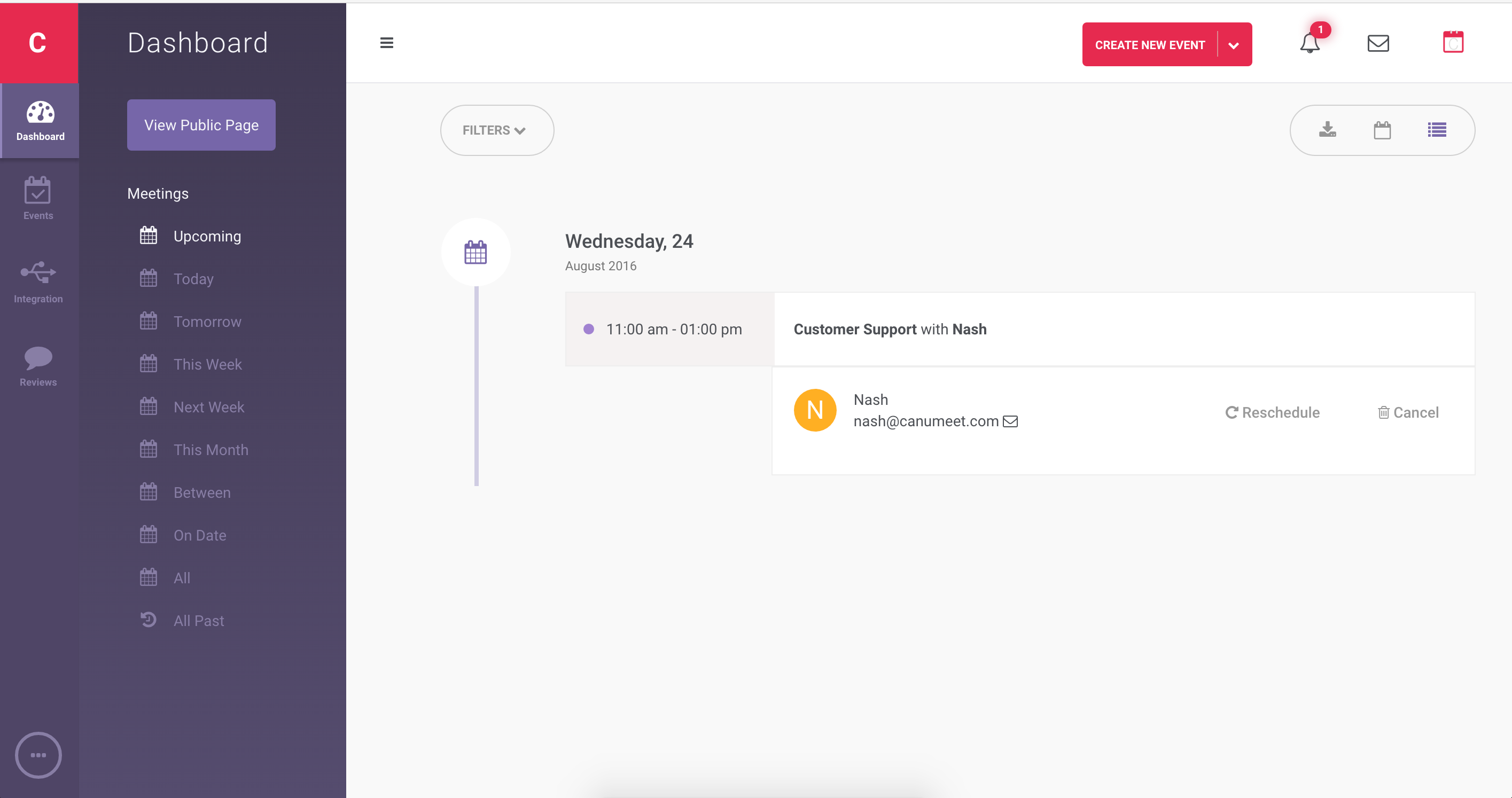This screenshot has height=798, width=1512.
Task: Open the messages envelope icon
Action: (1377, 43)
